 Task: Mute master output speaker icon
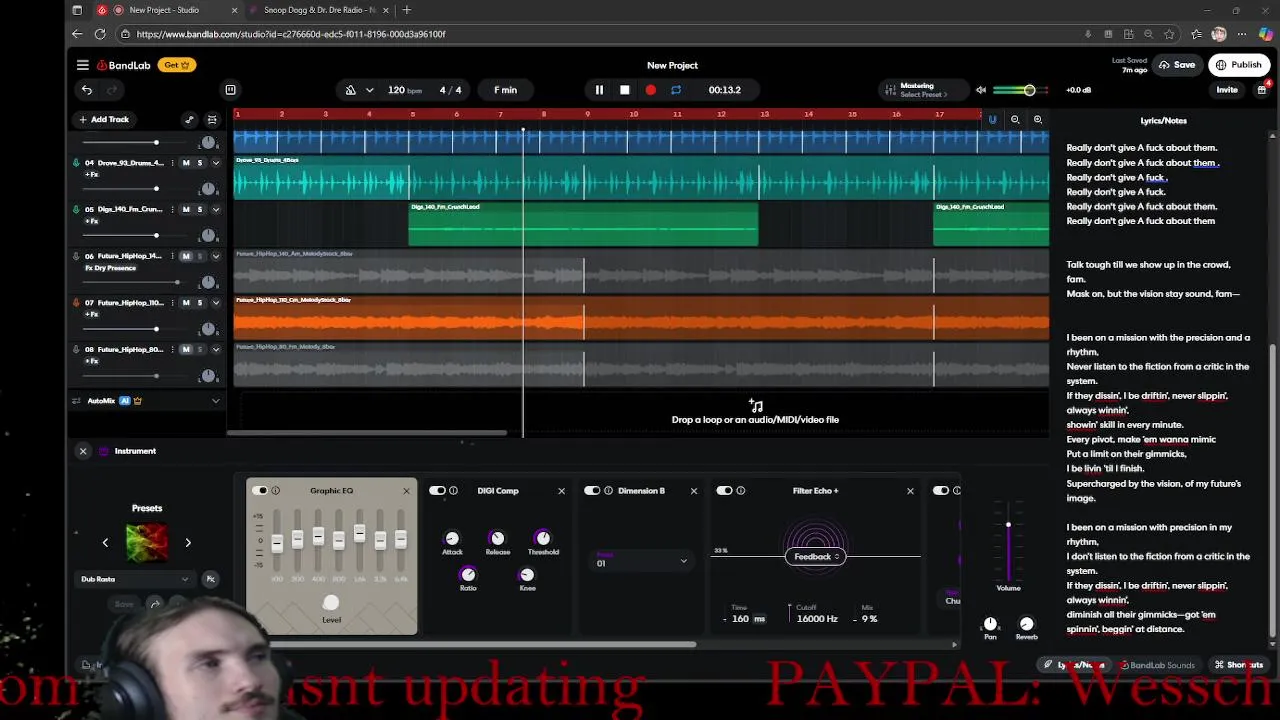(x=981, y=90)
